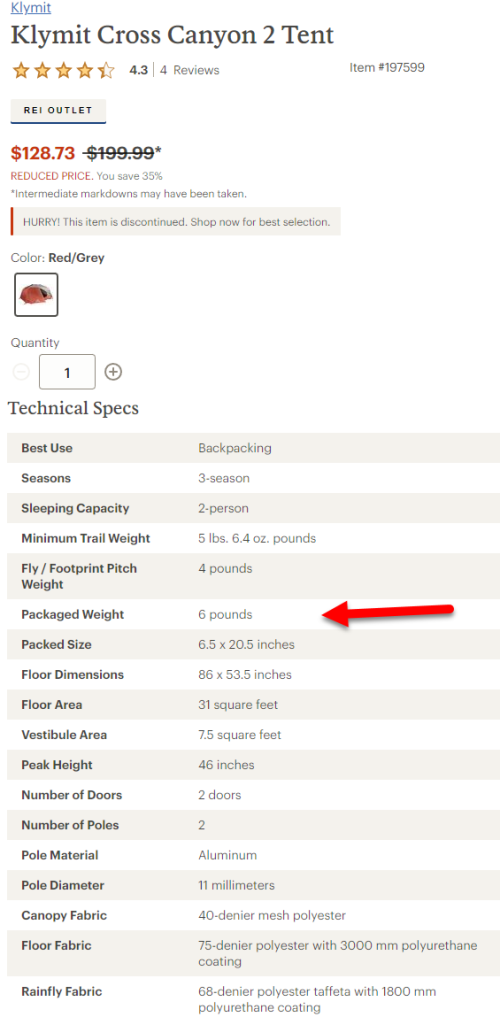Select the Red/Grey color swatch

pos(36,294)
